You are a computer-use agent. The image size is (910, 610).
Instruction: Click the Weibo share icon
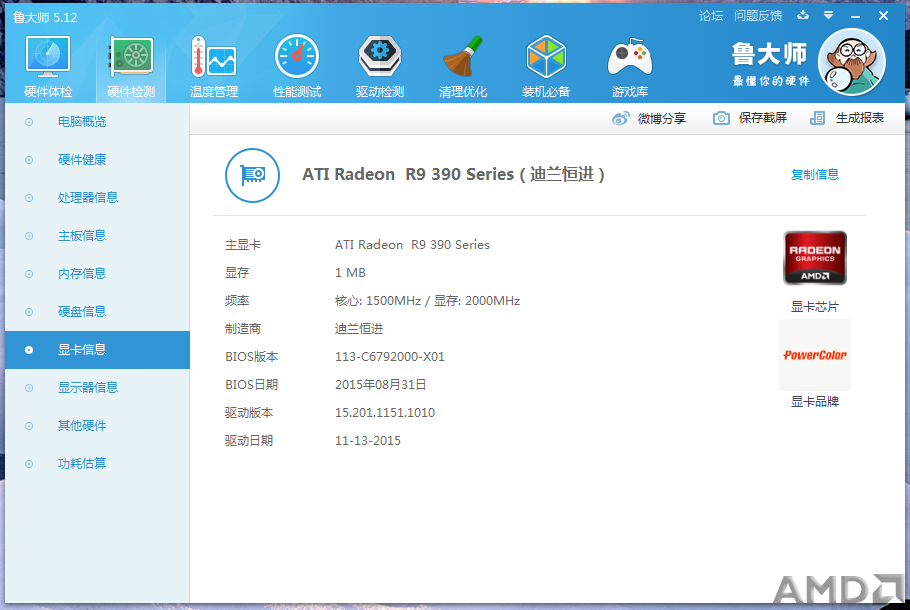point(620,118)
